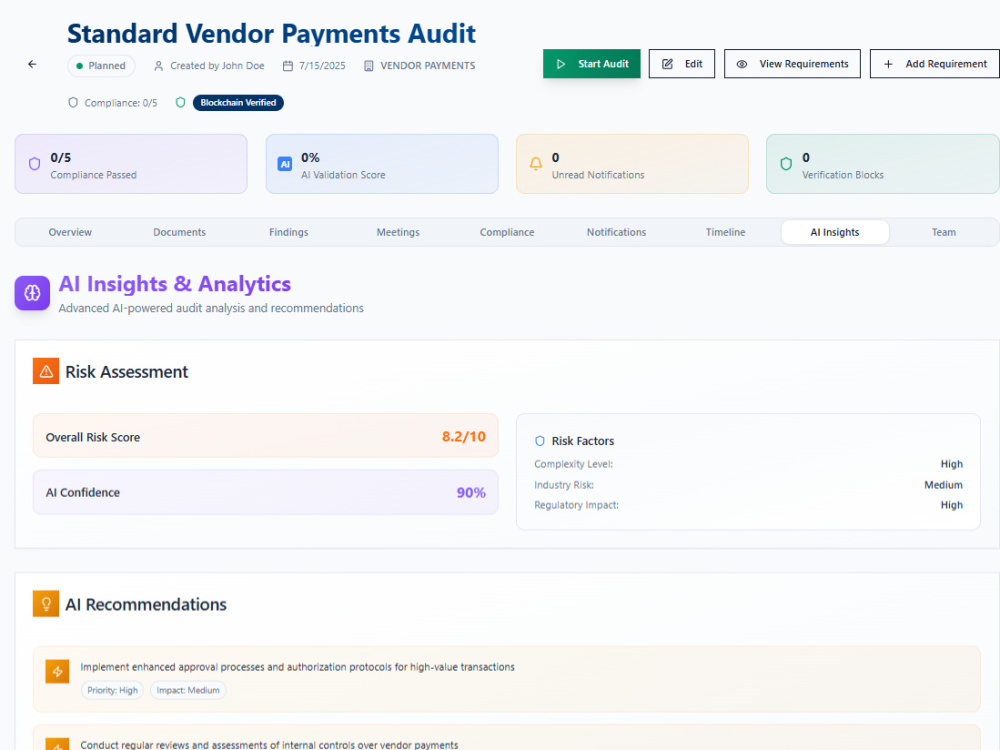The height and width of the screenshot is (750, 1000).
Task: Click the Blockchain Verified badge
Action: [x=238, y=103]
